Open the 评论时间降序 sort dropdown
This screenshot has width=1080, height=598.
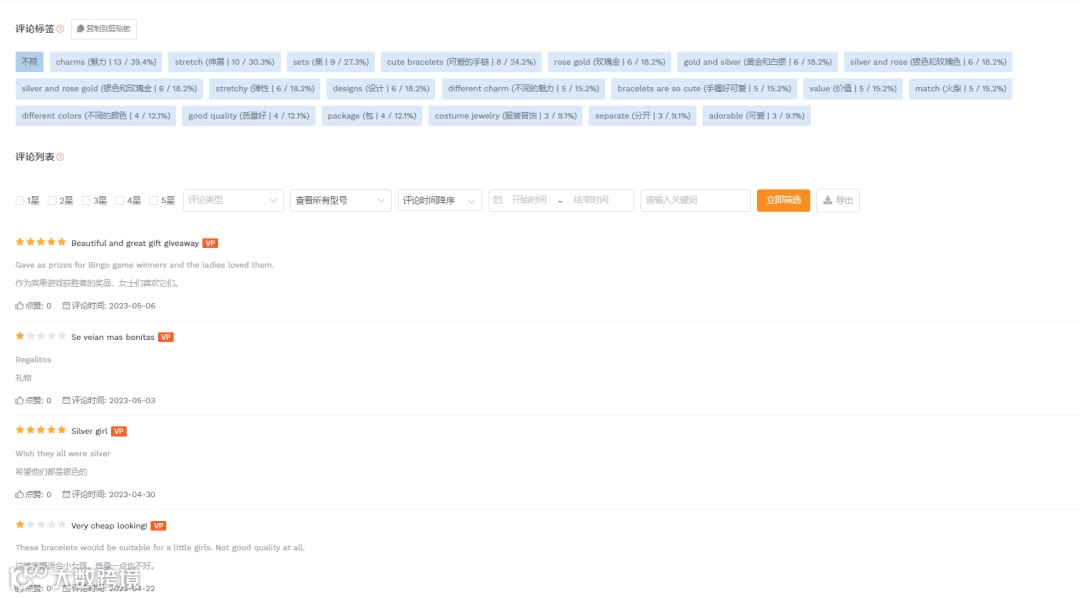click(440, 200)
